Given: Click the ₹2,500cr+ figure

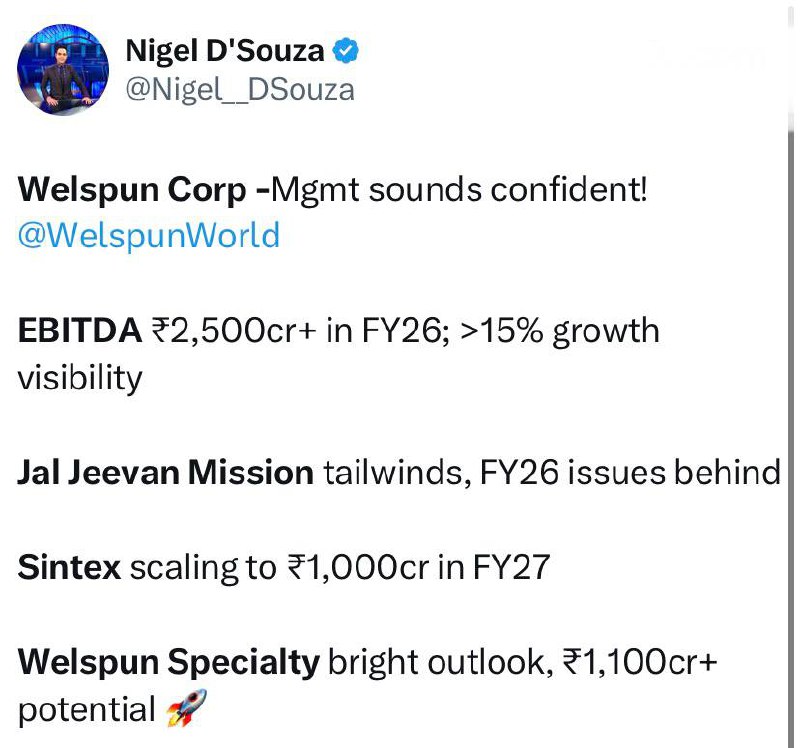Looking at the screenshot, I should pos(234,331).
